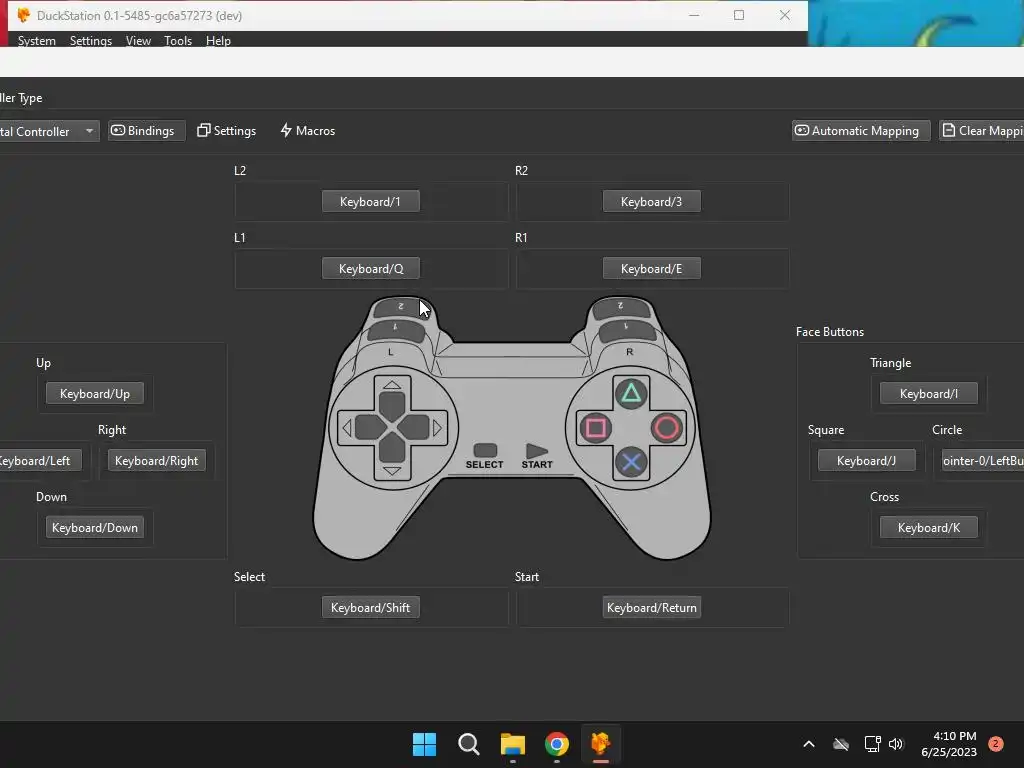Click the Clear Mapping button
This screenshot has height=768, width=1024.
click(x=982, y=131)
